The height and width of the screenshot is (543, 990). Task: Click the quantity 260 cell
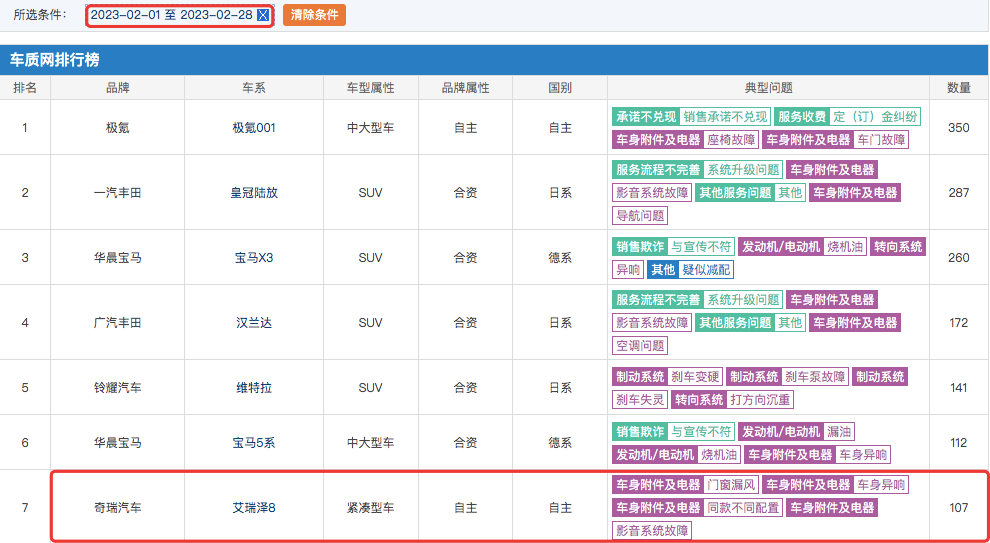pyautogui.click(x=959, y=258)
